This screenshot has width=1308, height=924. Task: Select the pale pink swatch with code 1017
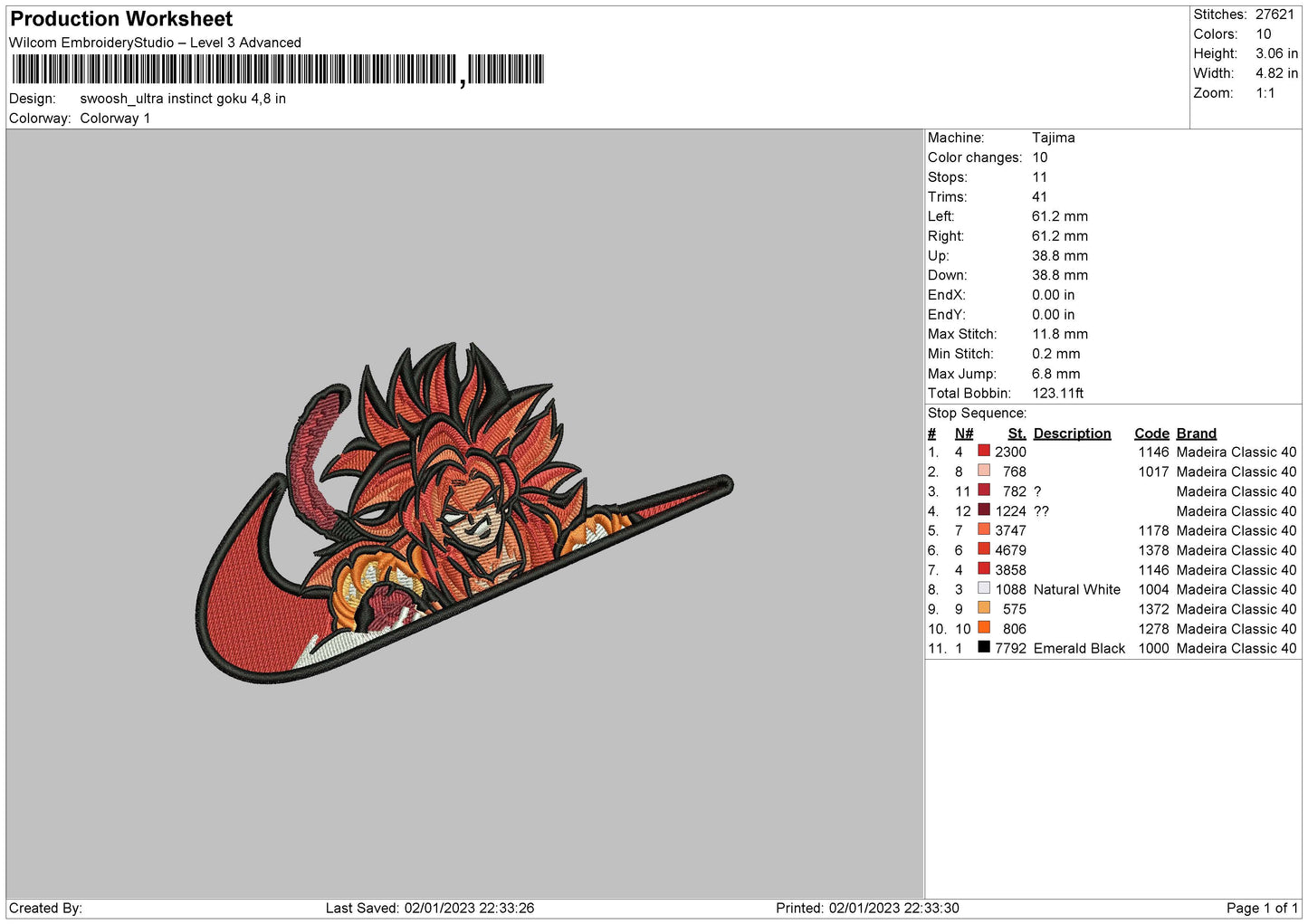pyautogui.click(x=983, y=471)
